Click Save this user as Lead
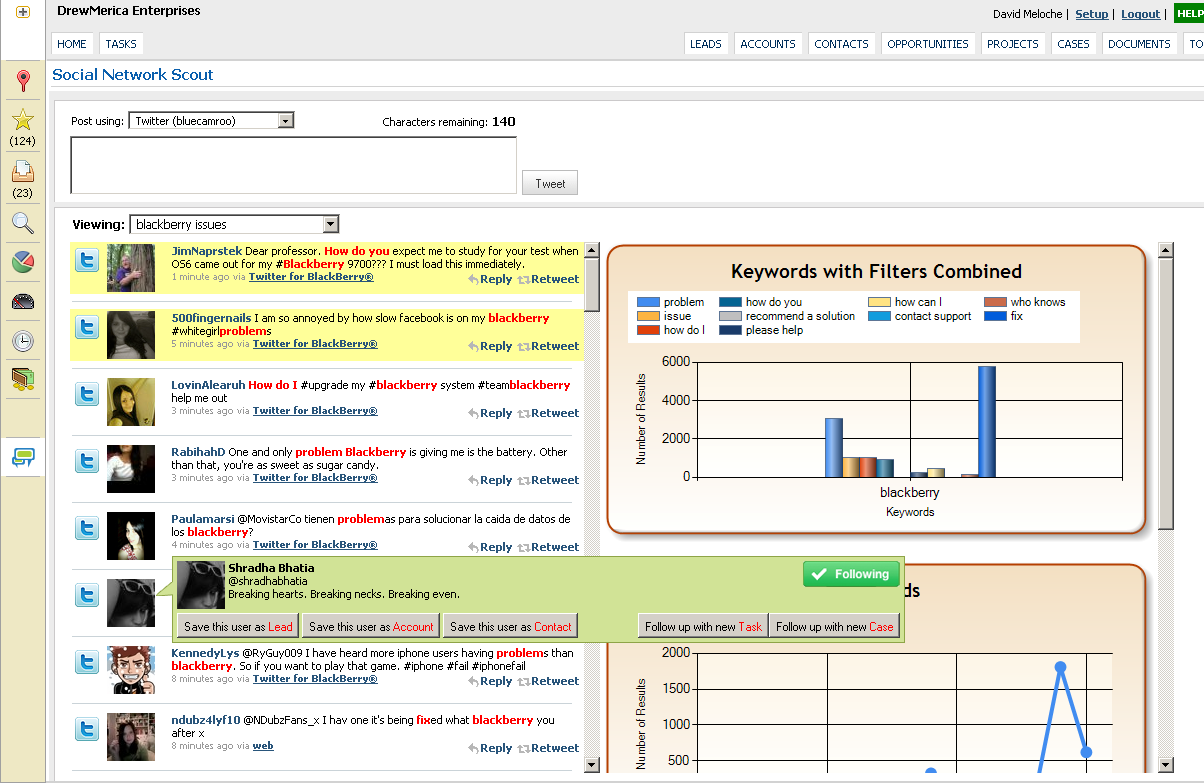 (238, 627)
